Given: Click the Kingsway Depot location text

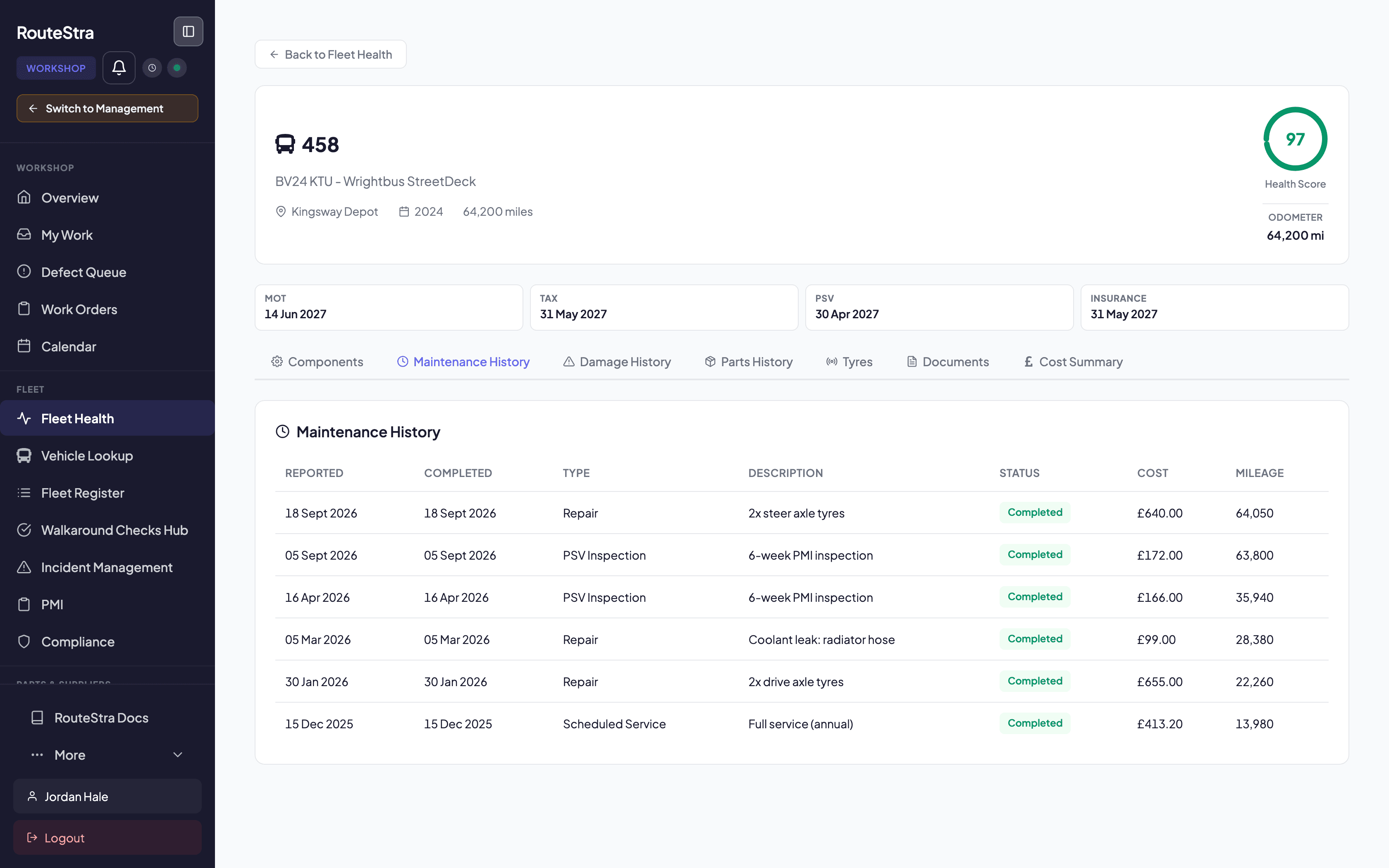Looking at the screenshot, I should click(334, 211).
